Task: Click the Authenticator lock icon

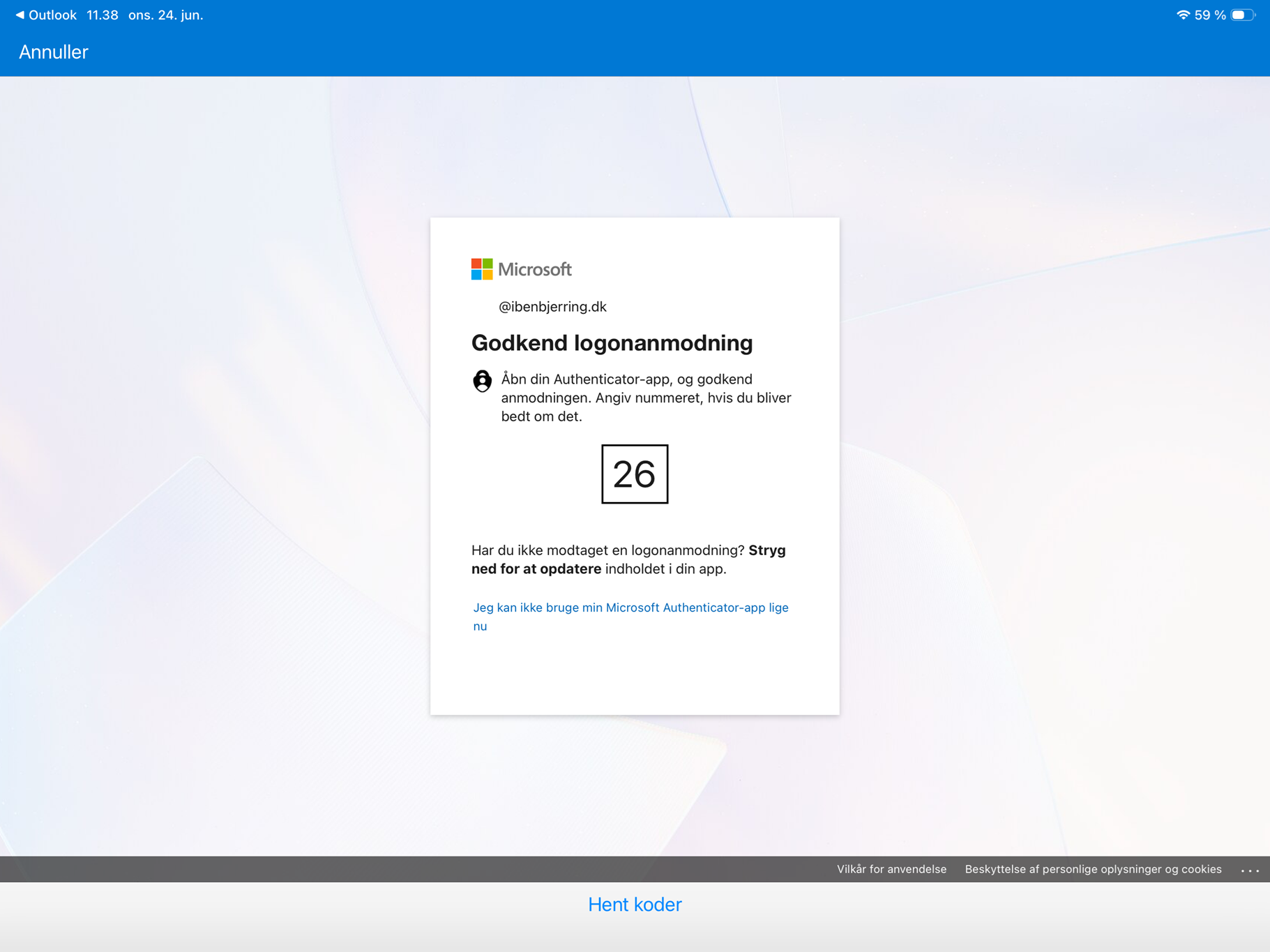Action: [x=482, y=381]
